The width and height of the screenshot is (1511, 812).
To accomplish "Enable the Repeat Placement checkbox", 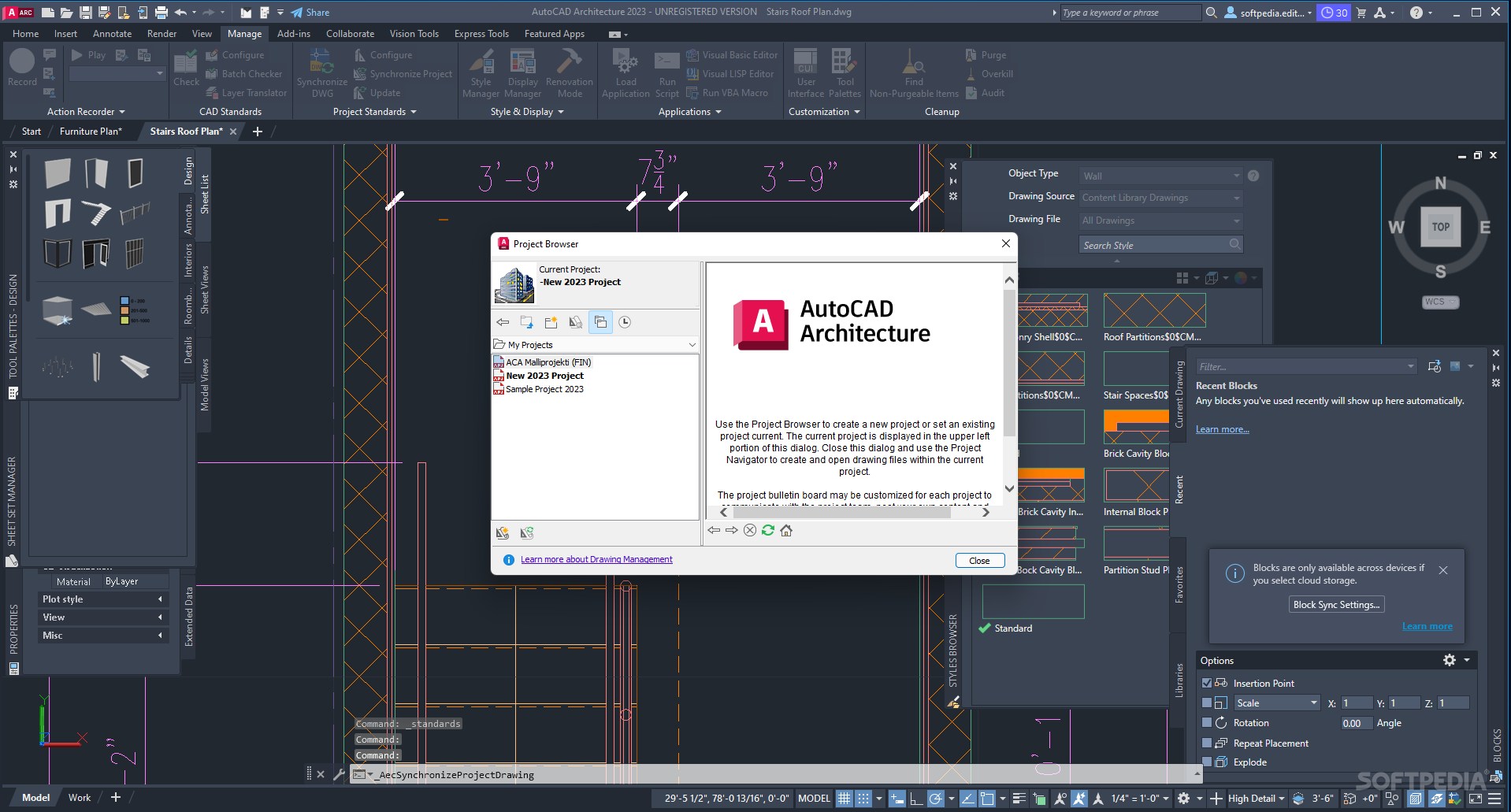I will coord(1207,743).
